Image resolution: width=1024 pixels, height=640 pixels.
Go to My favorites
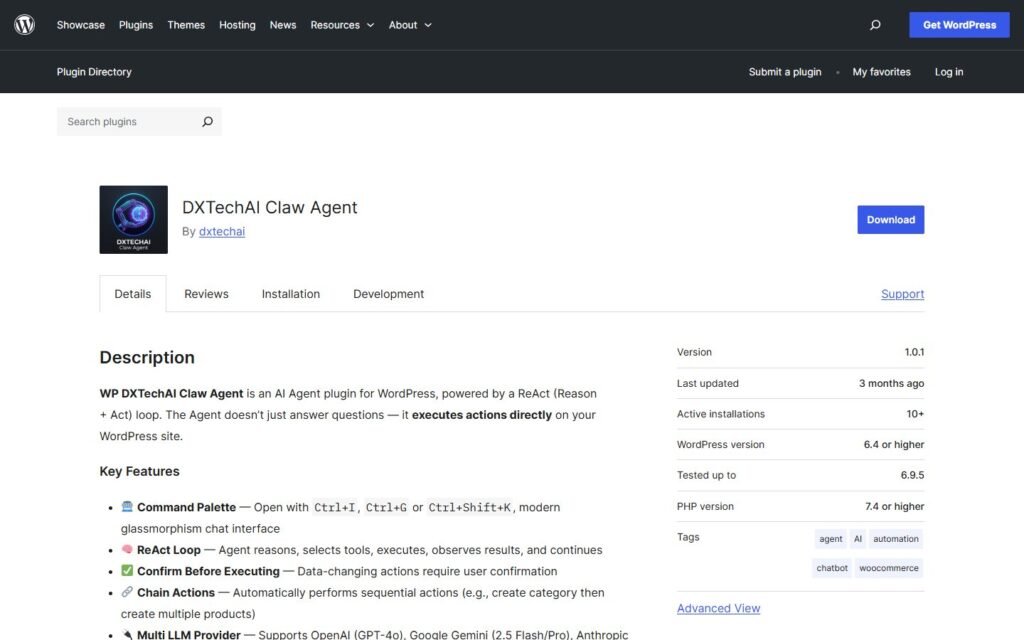coord(881,72)
